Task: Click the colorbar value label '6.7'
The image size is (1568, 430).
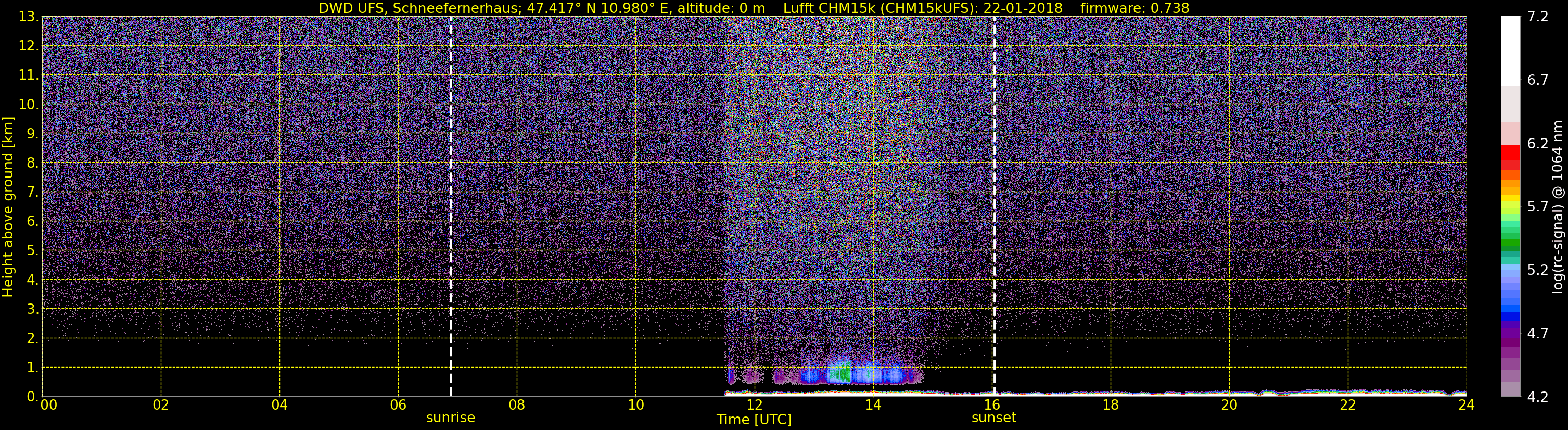Action: (1538, 80)
